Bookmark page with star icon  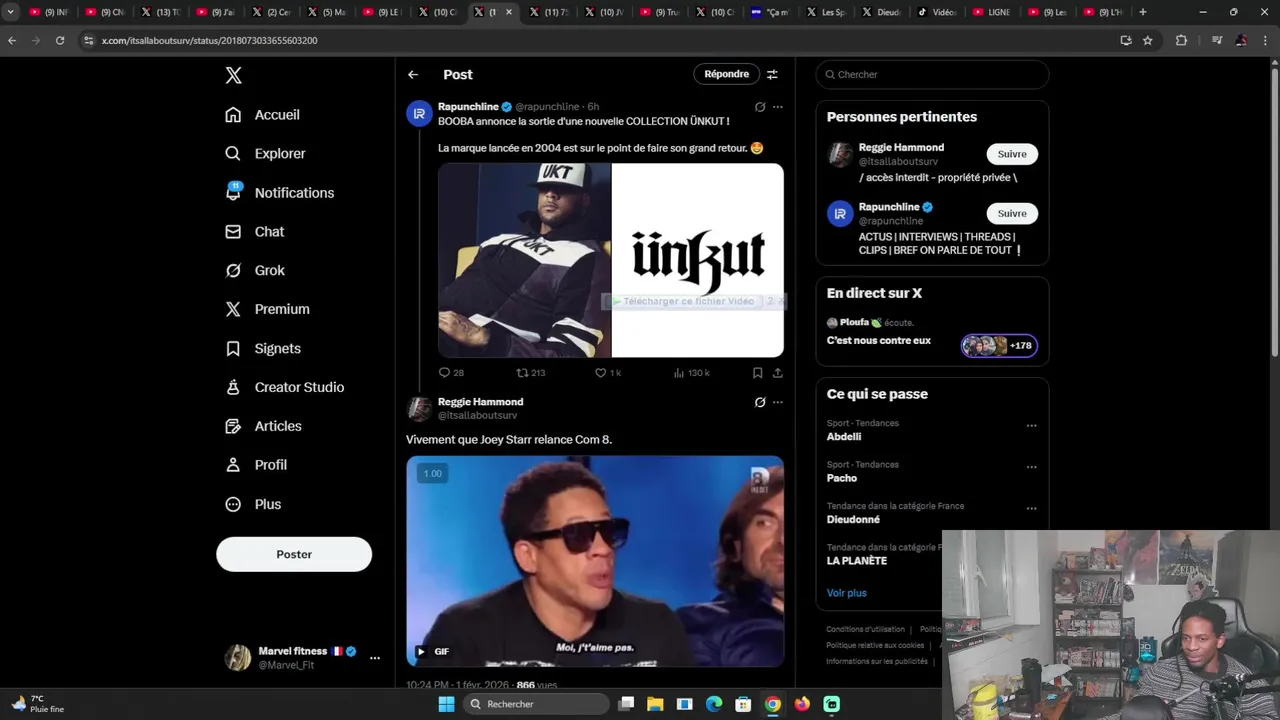click(1148, 40)
